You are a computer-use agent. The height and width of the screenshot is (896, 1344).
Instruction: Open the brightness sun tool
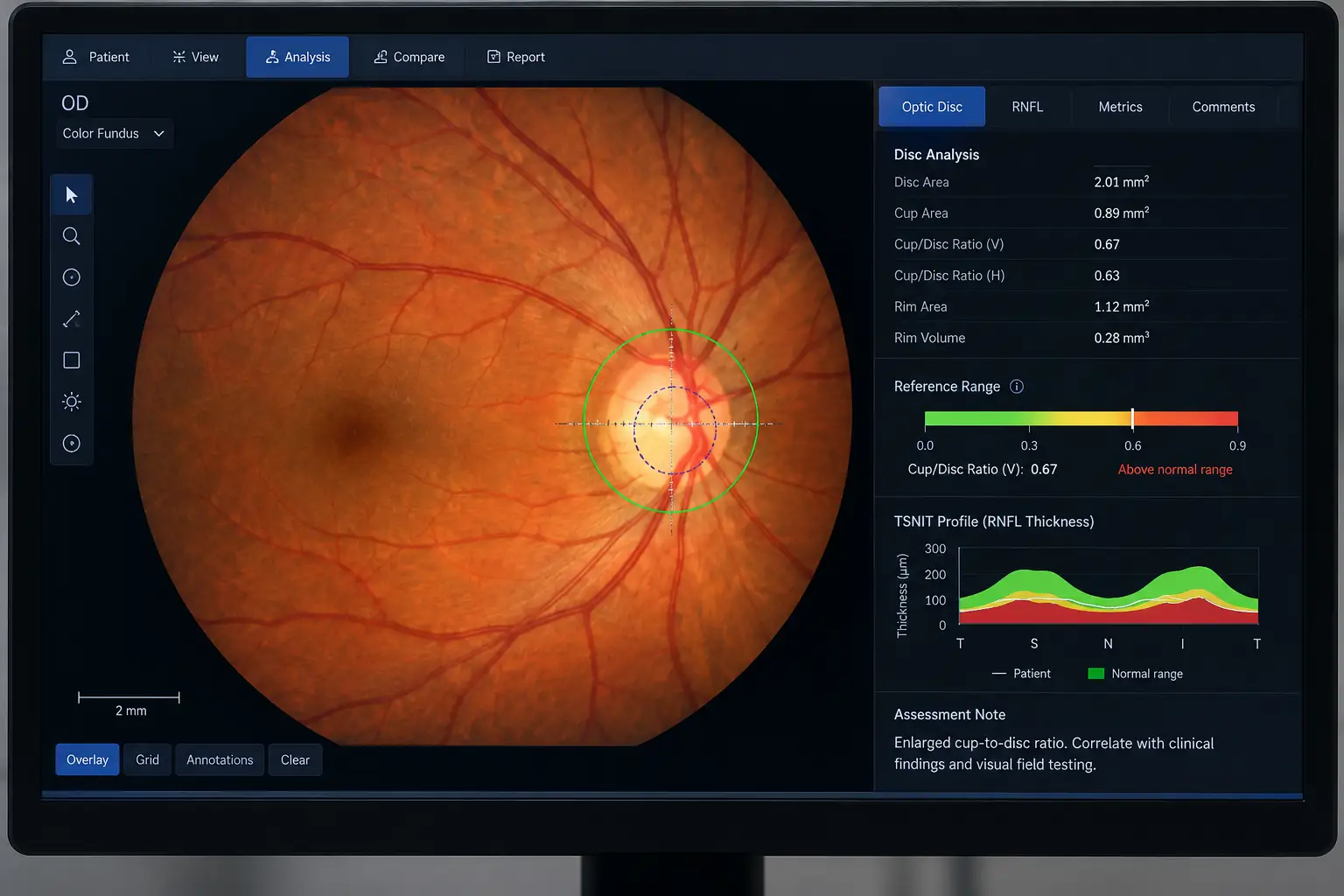[72, 402]
